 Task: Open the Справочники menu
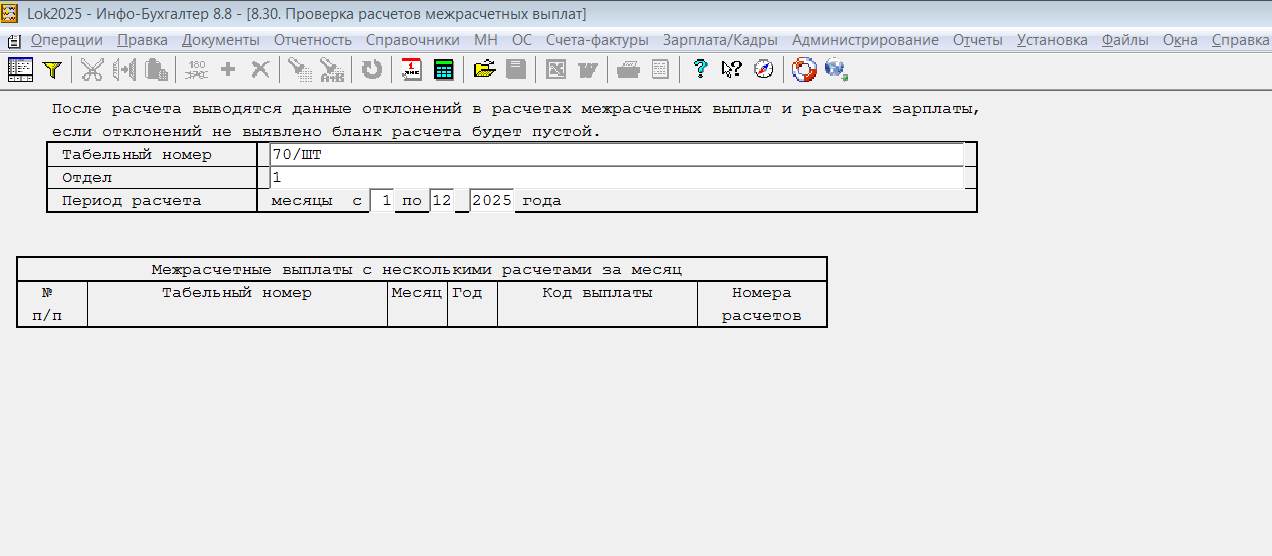[x=412, y=40]
